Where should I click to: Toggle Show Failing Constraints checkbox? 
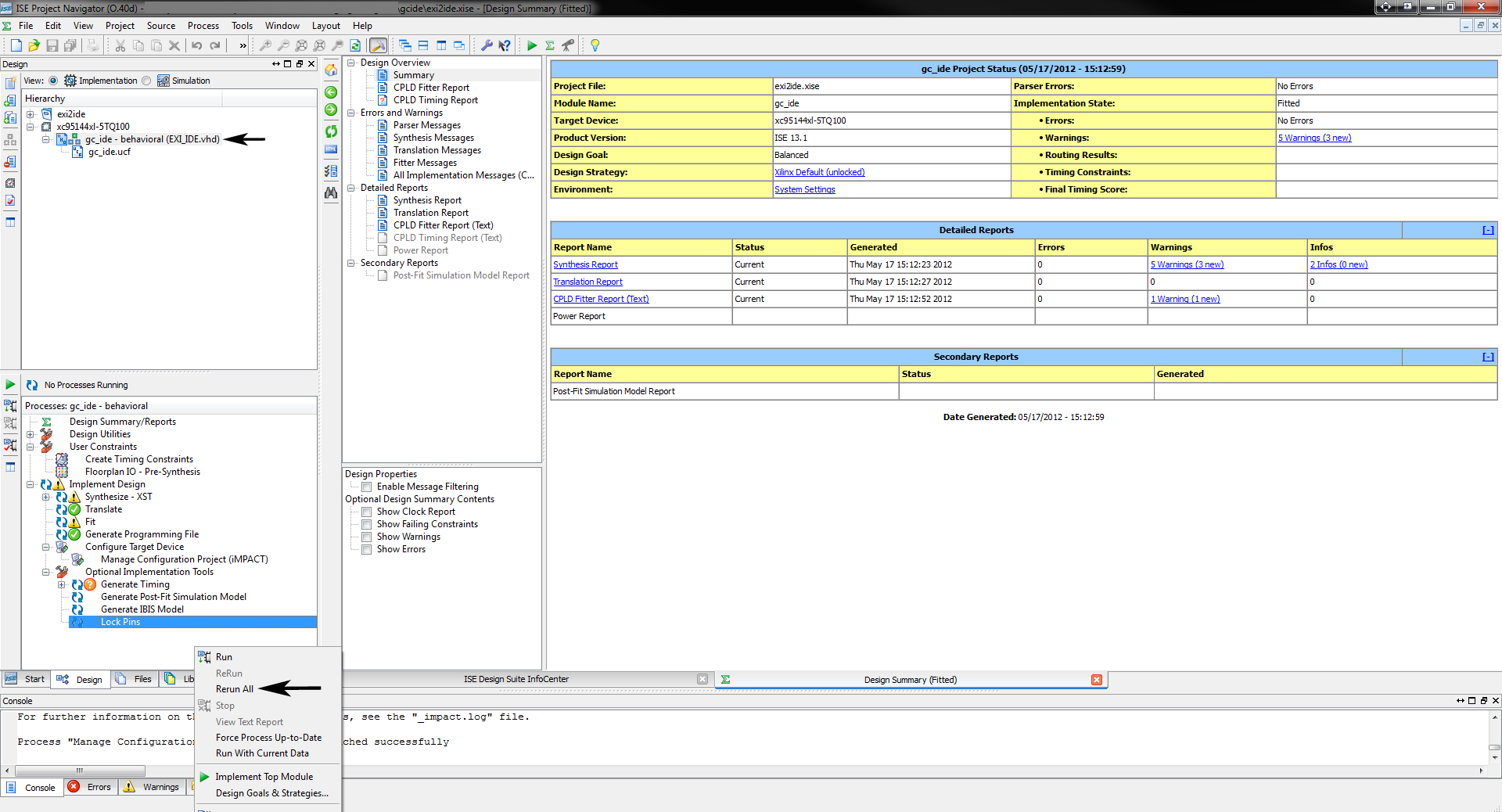tap(366, 524)
